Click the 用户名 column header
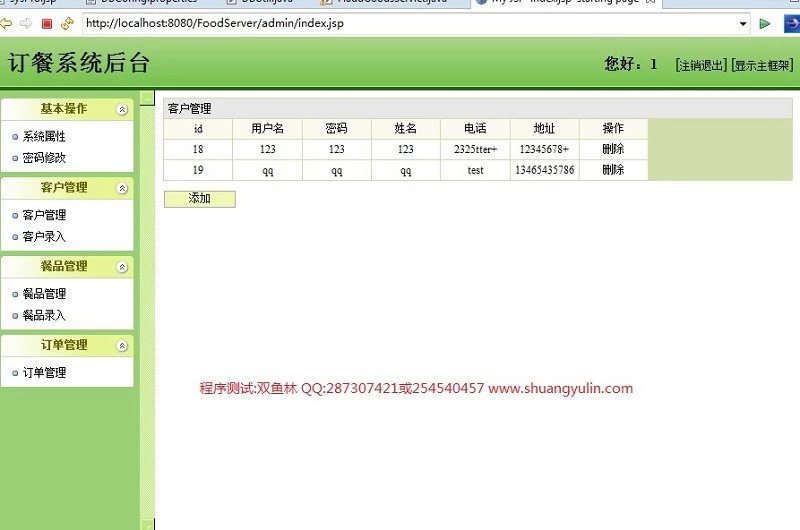 point(267,129)
